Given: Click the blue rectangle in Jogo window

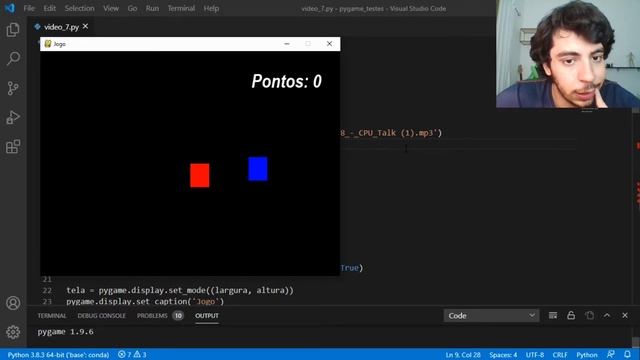Looking at the screenshot, I should 258,169.
